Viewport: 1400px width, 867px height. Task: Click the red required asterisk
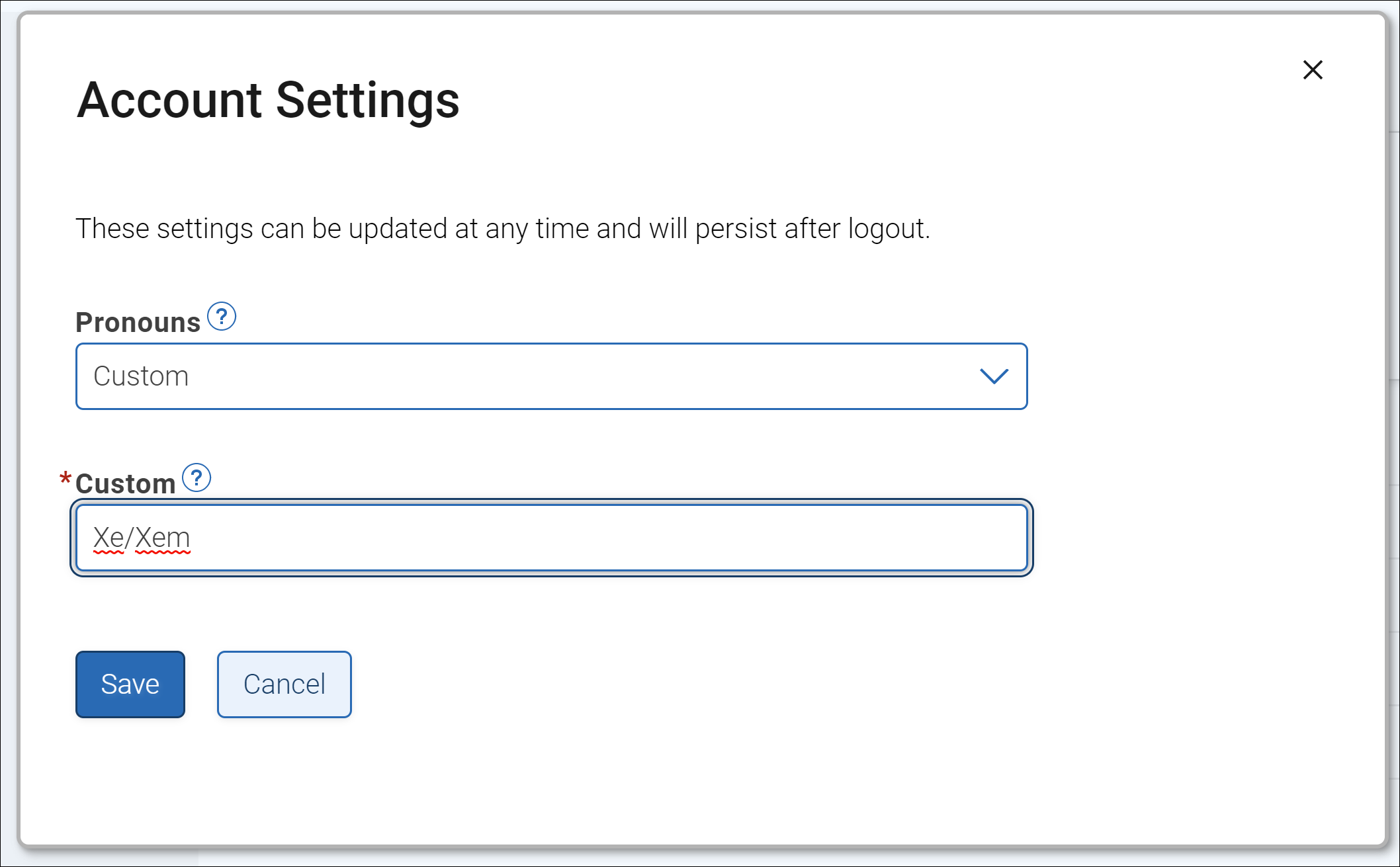(66, 478)
